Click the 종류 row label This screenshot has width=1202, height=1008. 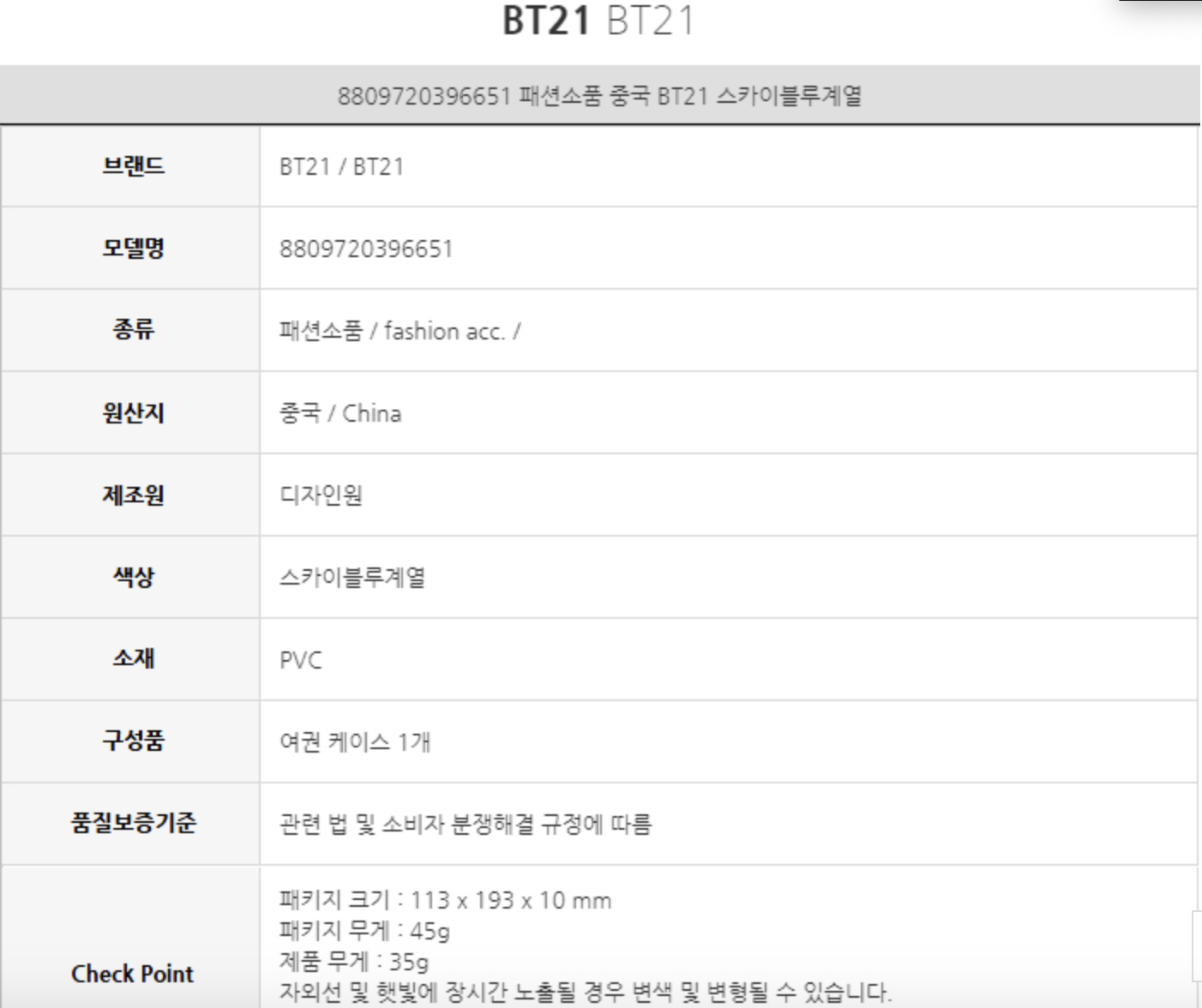[x=133, y=330]
